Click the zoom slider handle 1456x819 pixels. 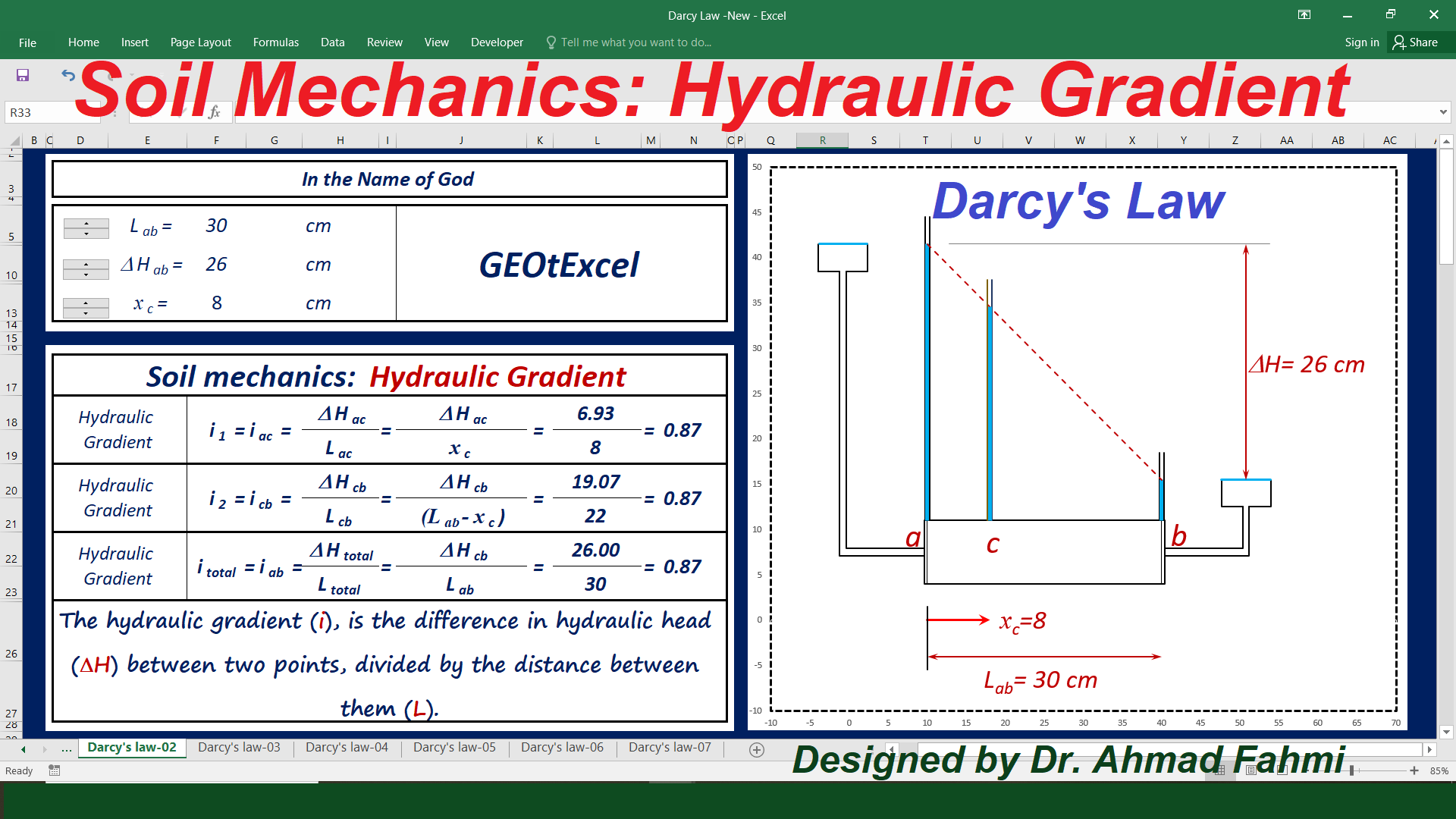1351,770
